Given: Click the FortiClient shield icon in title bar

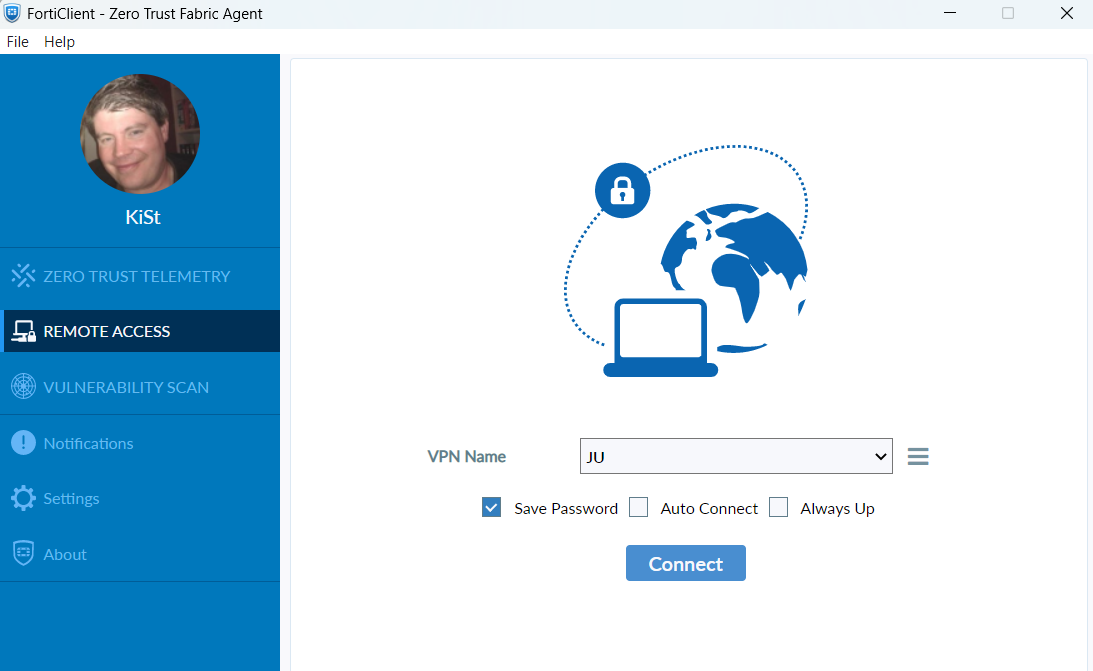Looking at the screenshot, I should [x=13, y=14].
